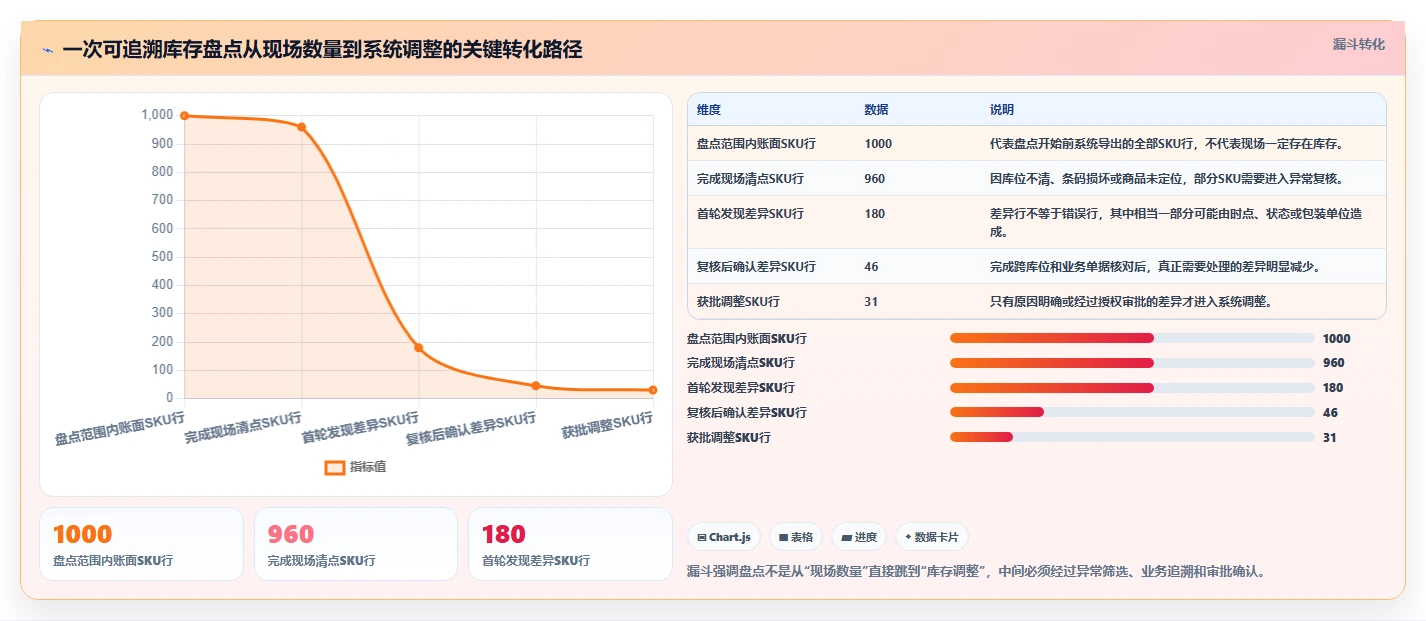The width and height of the screenshot is (1426, 621).
Task: Click the 1,000 y-axis label
Action: 157,115
